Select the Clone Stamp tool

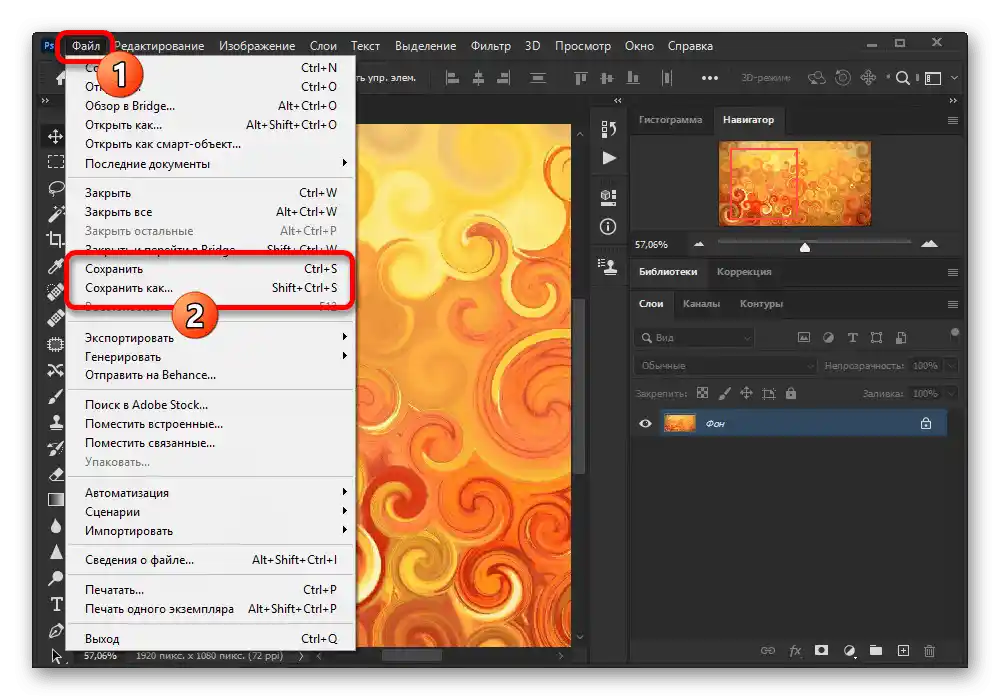click(x=55, y=422)
